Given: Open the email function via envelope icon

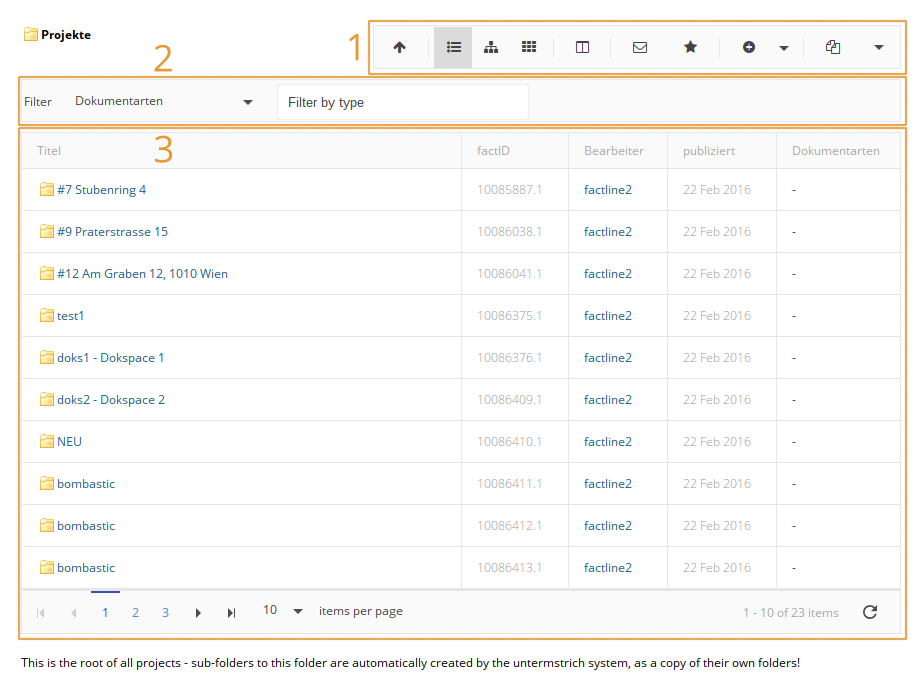Looking at the screenshot, I should pyautogui.click(x=639, y=47).
